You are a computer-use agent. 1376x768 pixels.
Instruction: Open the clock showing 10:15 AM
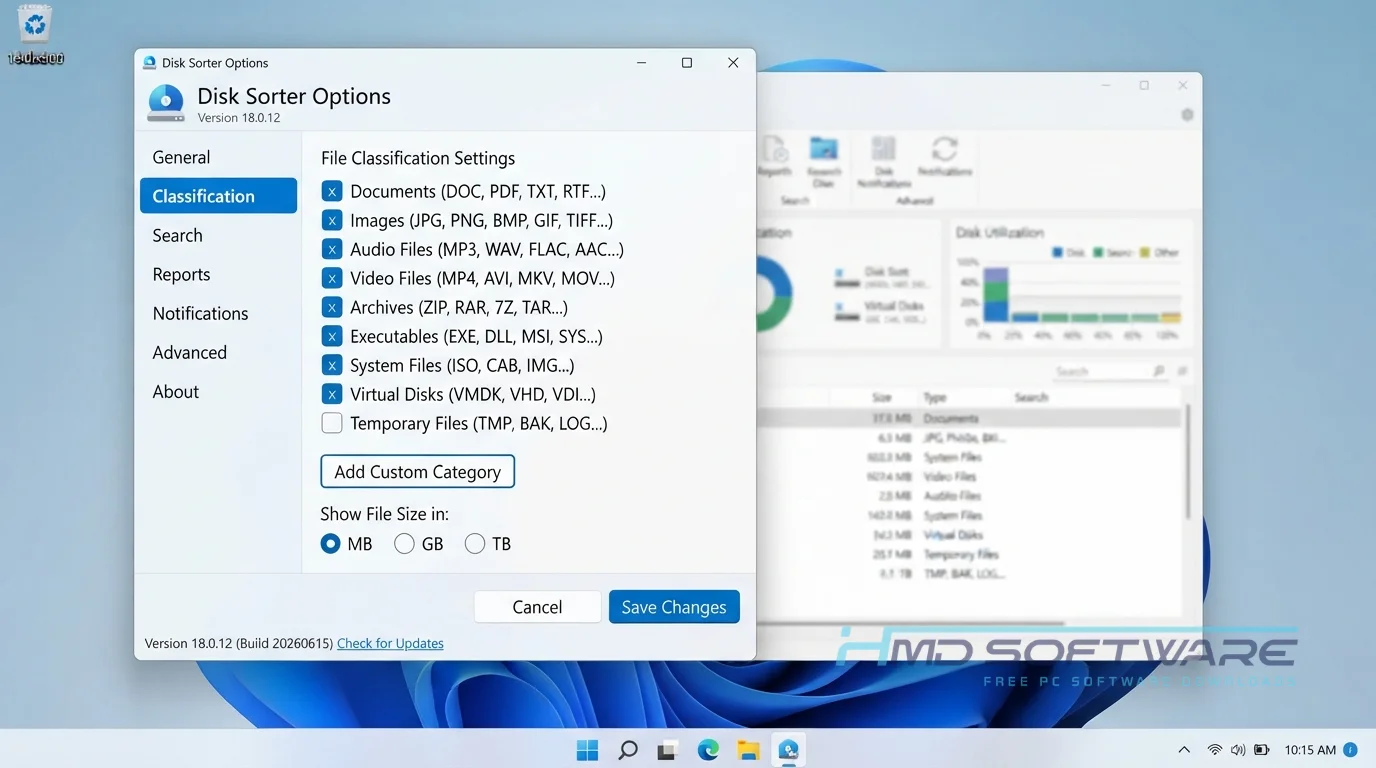(1310, 749)
